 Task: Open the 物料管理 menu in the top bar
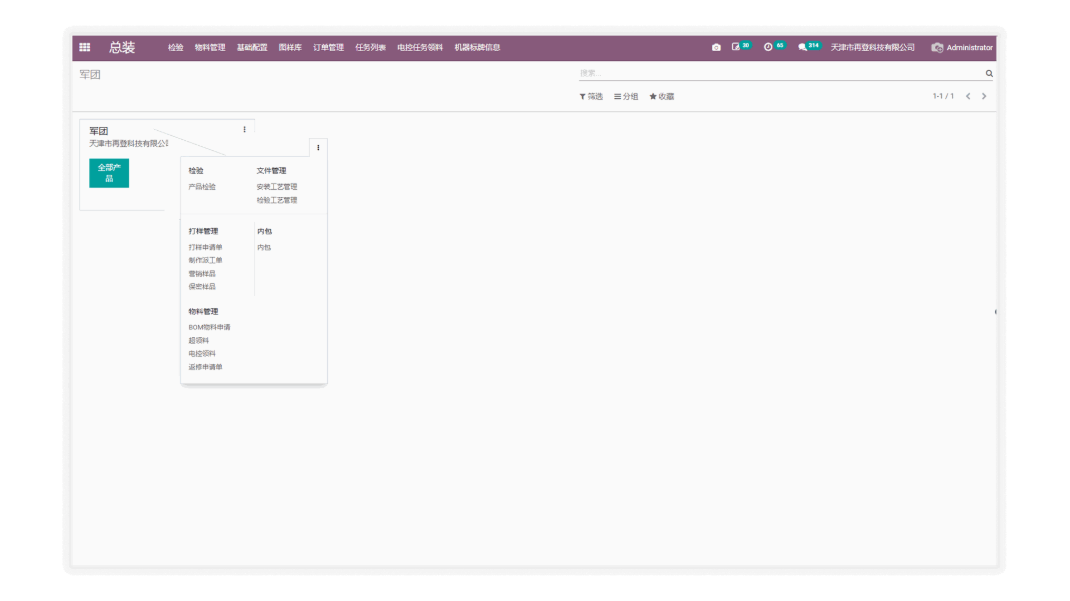coord(210,47)
